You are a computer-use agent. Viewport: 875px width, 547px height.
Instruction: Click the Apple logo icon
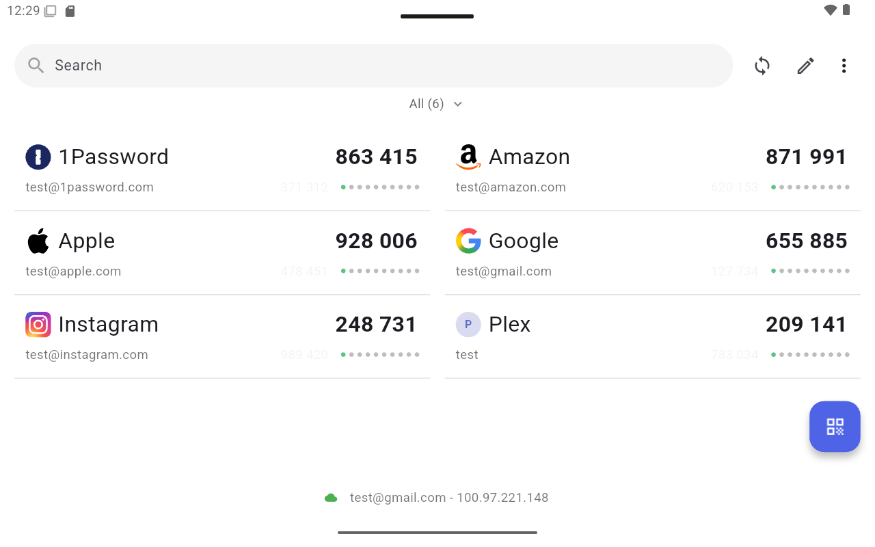pos(38,241)
